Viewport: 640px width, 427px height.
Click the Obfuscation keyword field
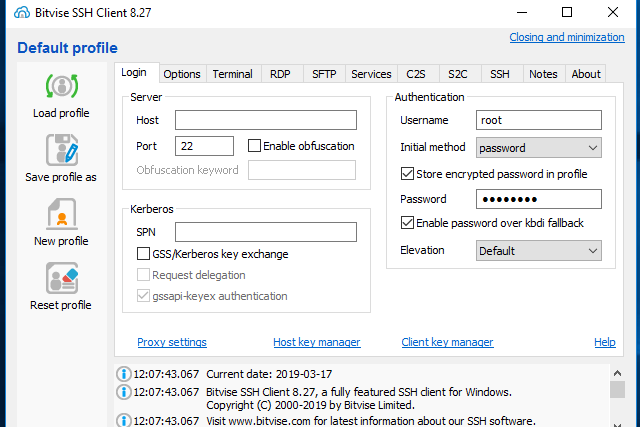pos(302,170)
